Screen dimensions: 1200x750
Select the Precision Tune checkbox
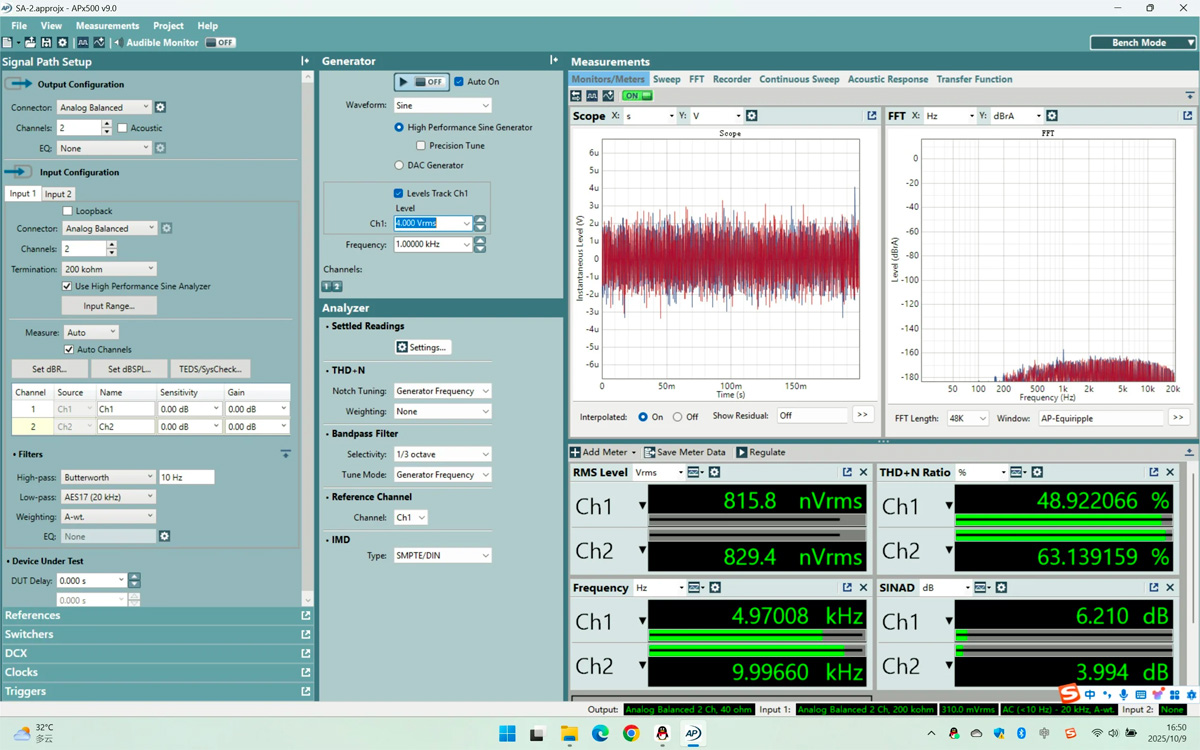tap(421, 144)
